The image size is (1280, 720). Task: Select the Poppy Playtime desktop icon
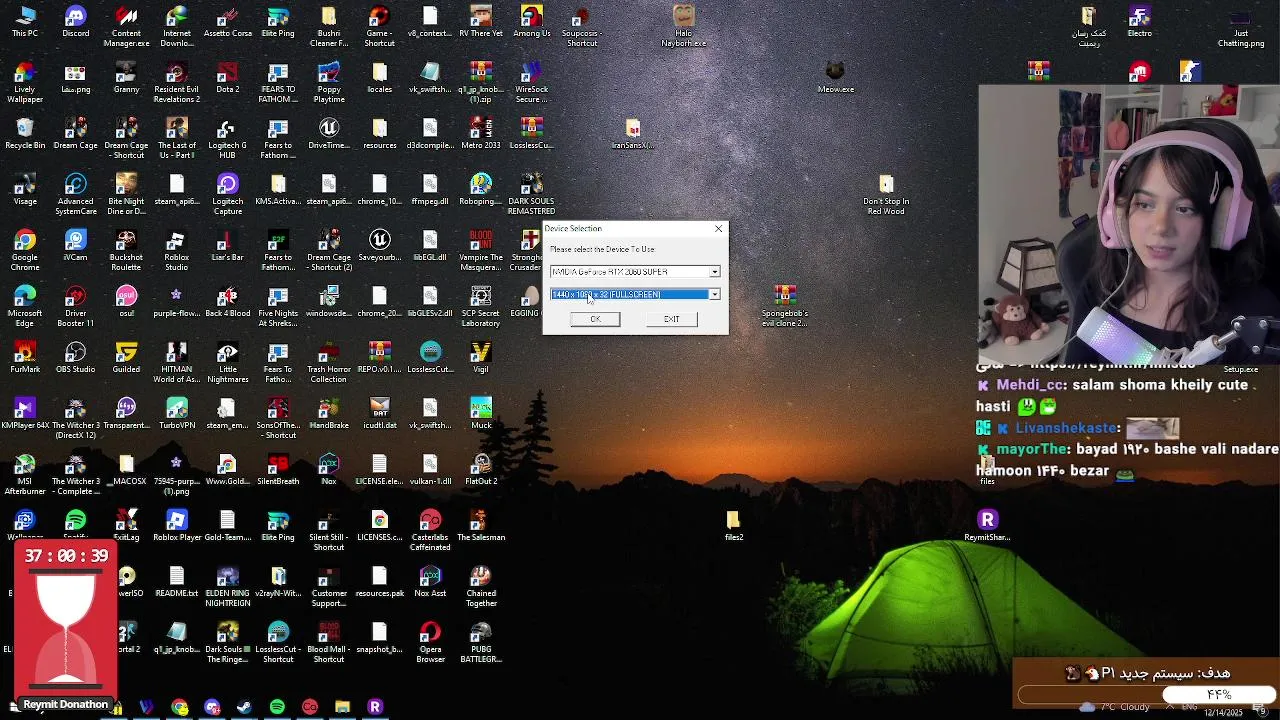pos(329,82)
